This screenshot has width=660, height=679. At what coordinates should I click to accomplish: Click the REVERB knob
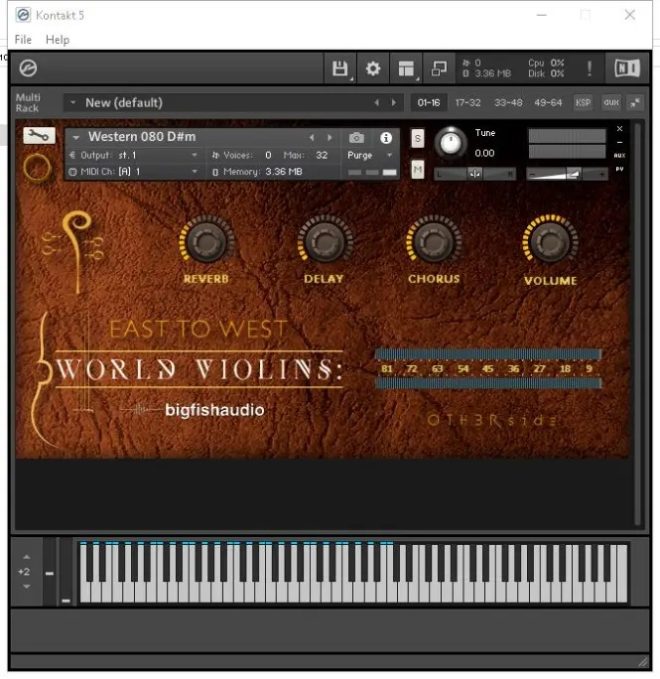[x=207, y=242]
